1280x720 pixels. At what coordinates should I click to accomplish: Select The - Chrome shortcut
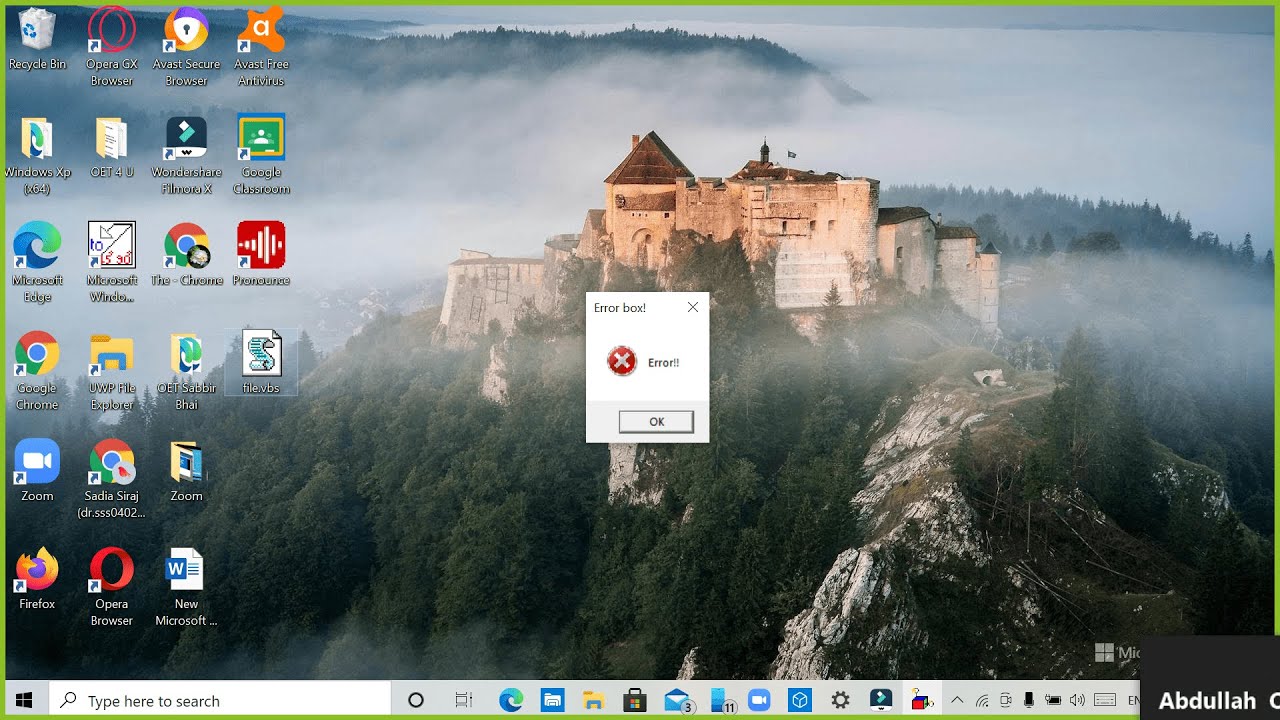pos(186,256)
